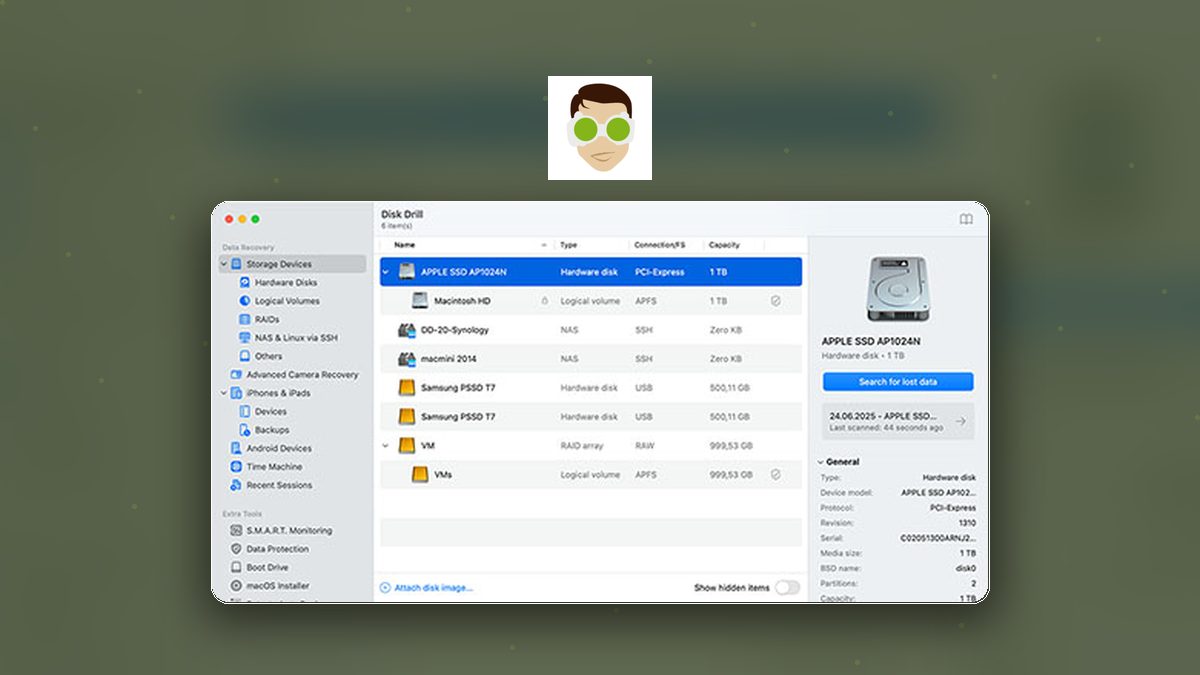Image resolution: width=1200 pixels, height=675 pixels.
Task: Select the Logical Volumes icon
Action: point(245,301)
